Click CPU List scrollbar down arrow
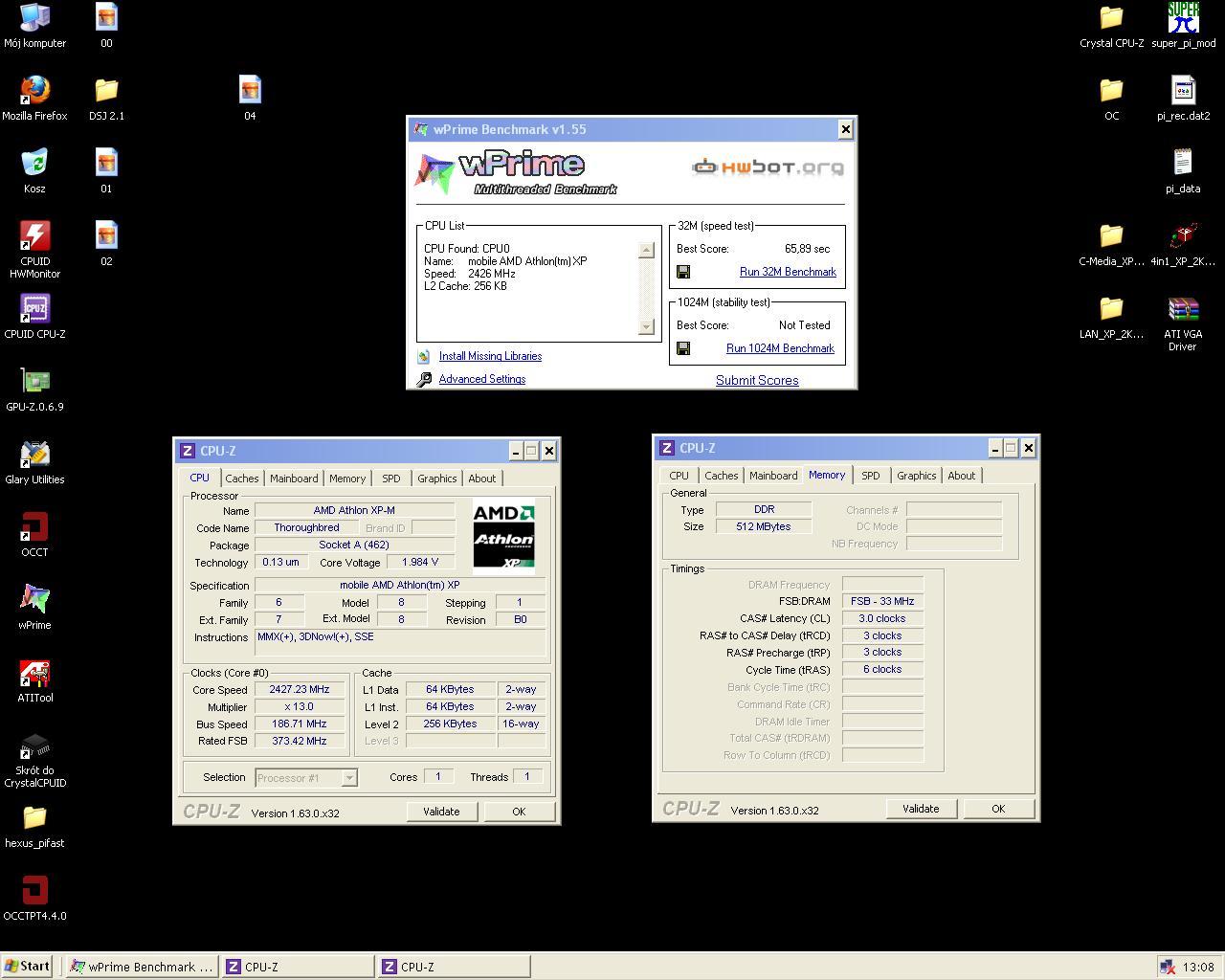1225x980 pixels. click(646, 326)
